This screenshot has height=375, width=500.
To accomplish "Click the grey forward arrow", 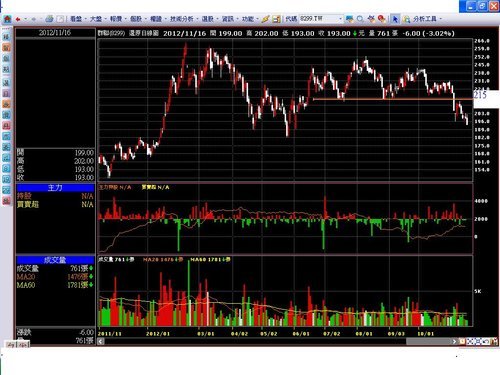I will point(33,19).
